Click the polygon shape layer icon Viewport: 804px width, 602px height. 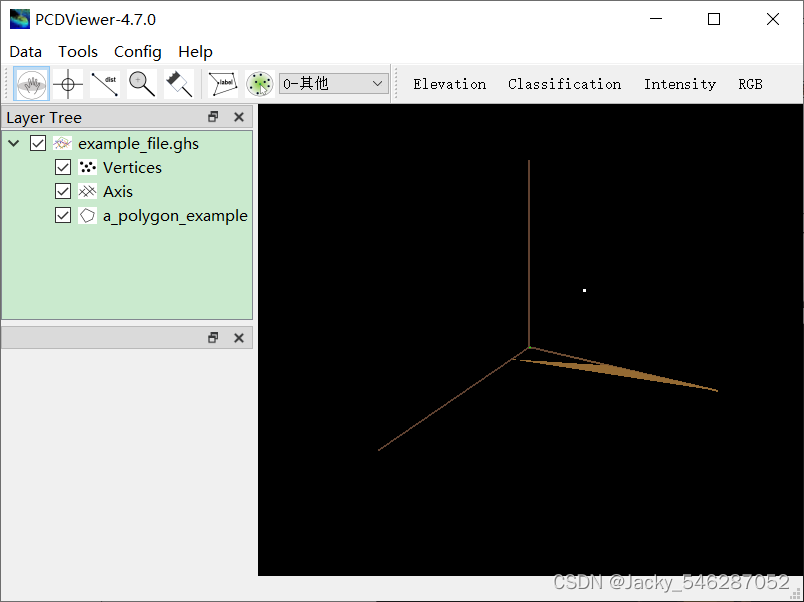tap(87, 215)
